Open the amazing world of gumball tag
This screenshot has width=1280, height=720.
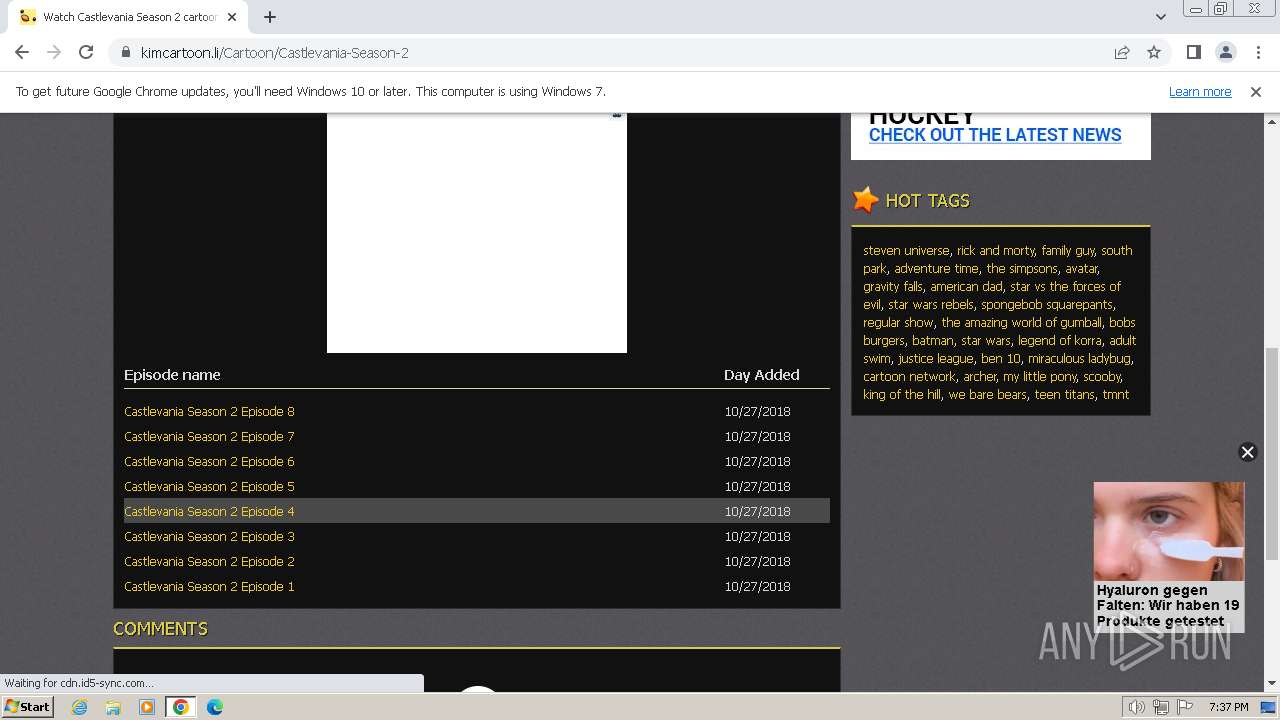click(x=1021, y=323)
